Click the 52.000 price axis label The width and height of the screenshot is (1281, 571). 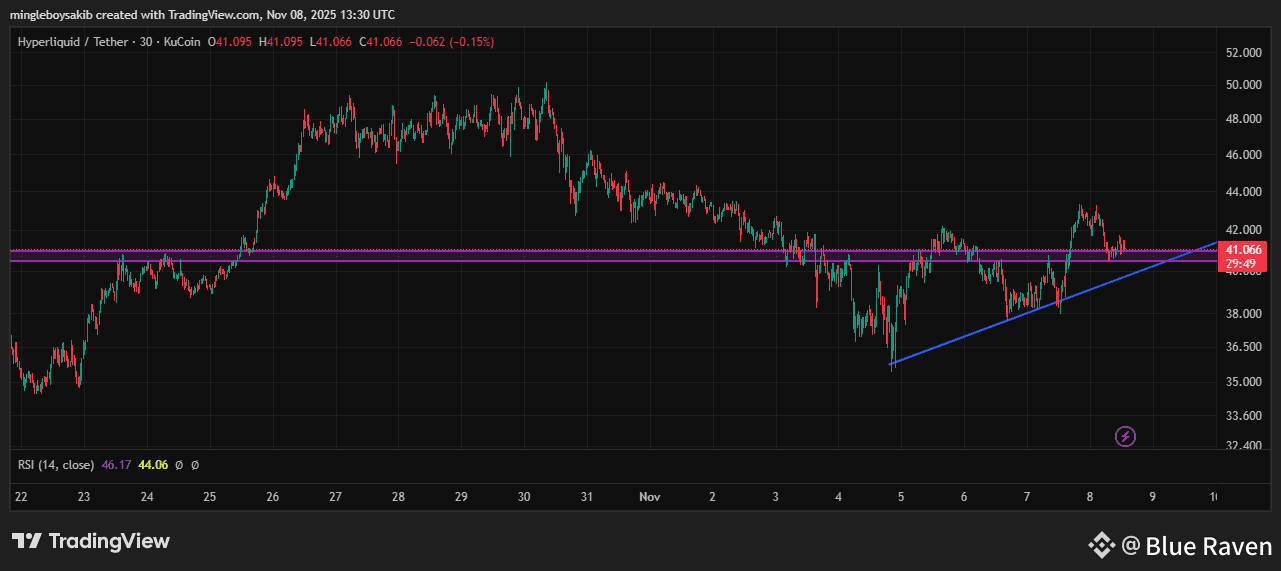pyautogui.click(x=1244, y=52)
